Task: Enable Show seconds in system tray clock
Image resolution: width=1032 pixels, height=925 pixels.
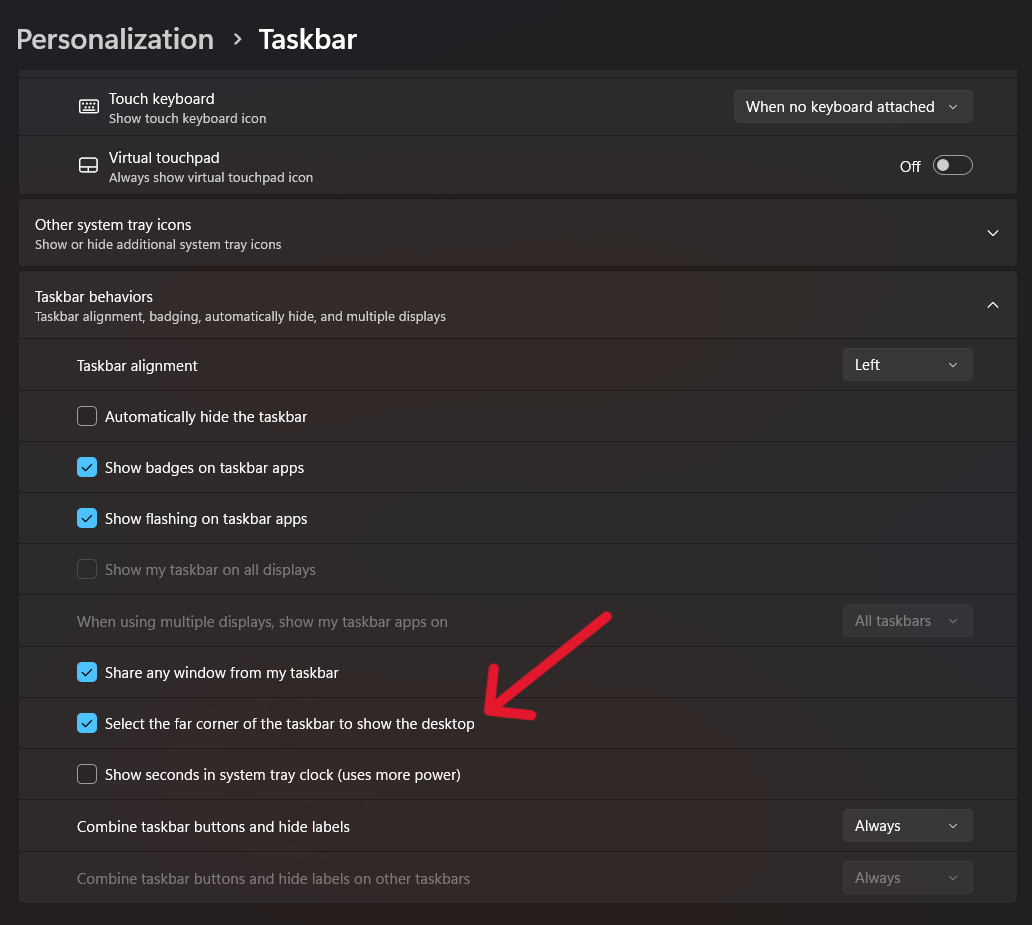Action: click(x=87, y=774)
